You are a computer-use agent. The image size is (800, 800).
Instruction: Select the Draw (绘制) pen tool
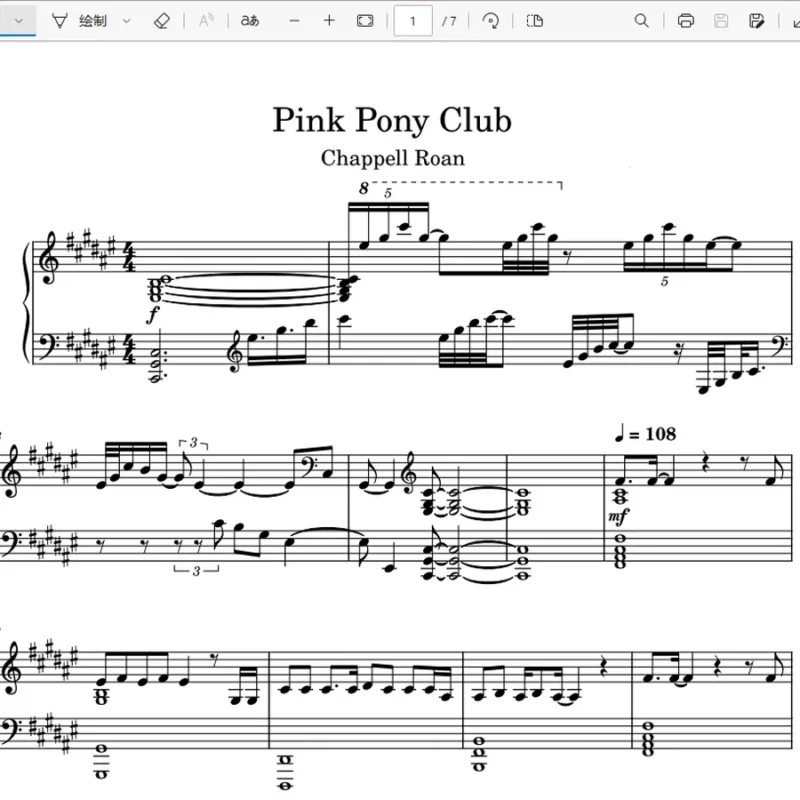[x=79, y=21]
